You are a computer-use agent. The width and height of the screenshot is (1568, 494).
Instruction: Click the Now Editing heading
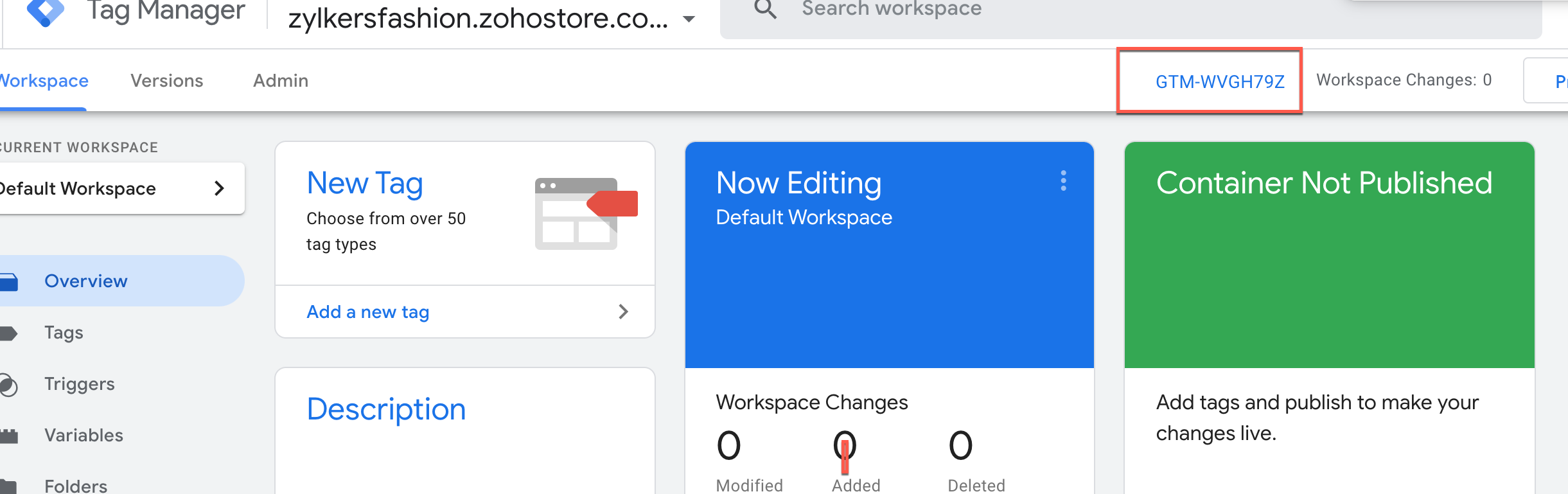(x=798, y=184)
